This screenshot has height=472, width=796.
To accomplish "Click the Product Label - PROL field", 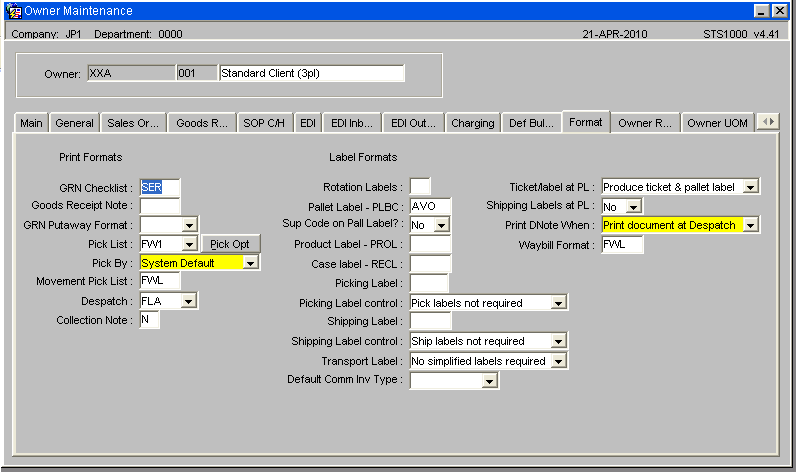I will click(430, 244).
